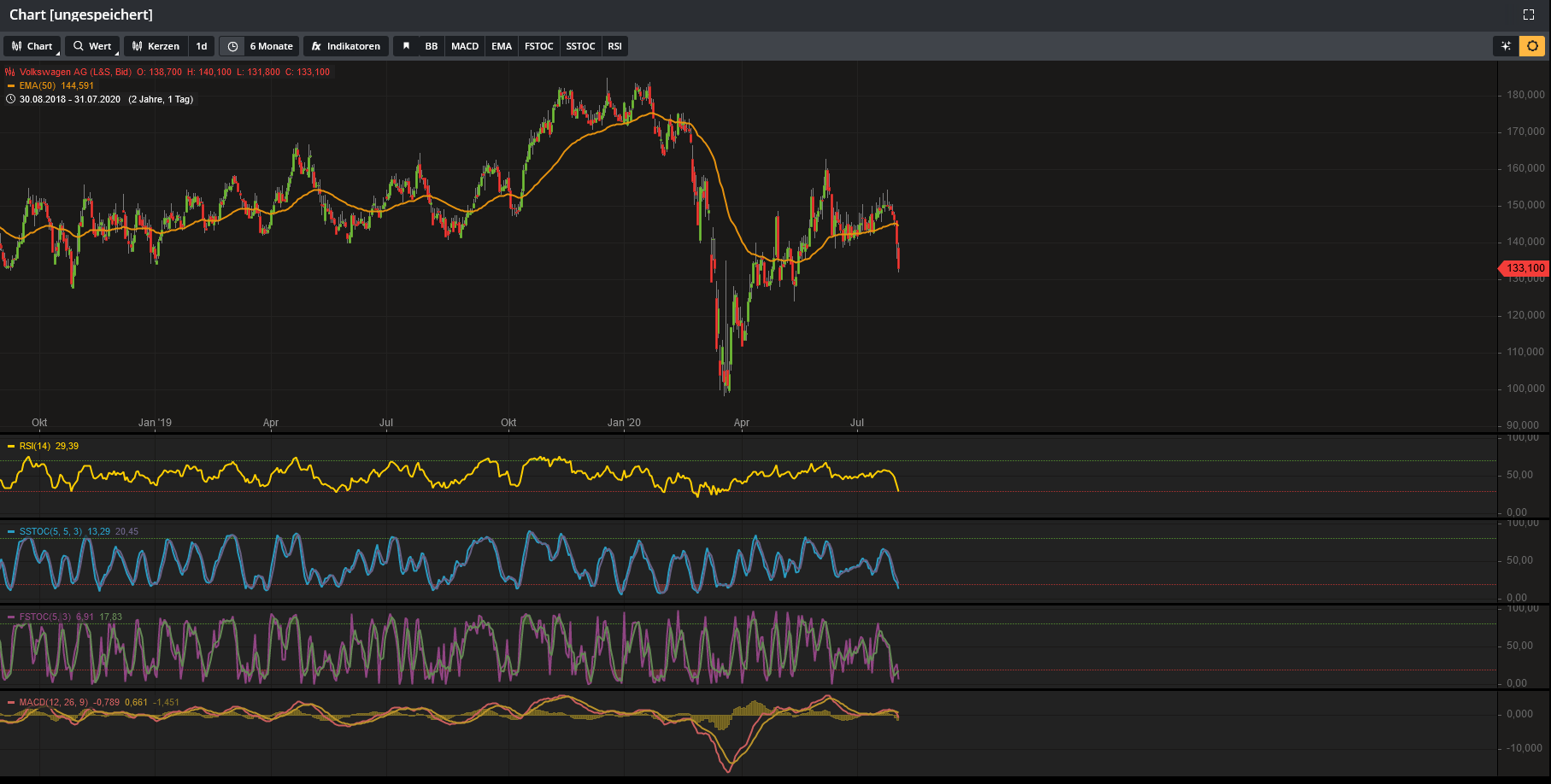This screenshot has width=1551, height=784.
Task: Click the red 133,100 current price label
Action: [x=1525, y=268]
